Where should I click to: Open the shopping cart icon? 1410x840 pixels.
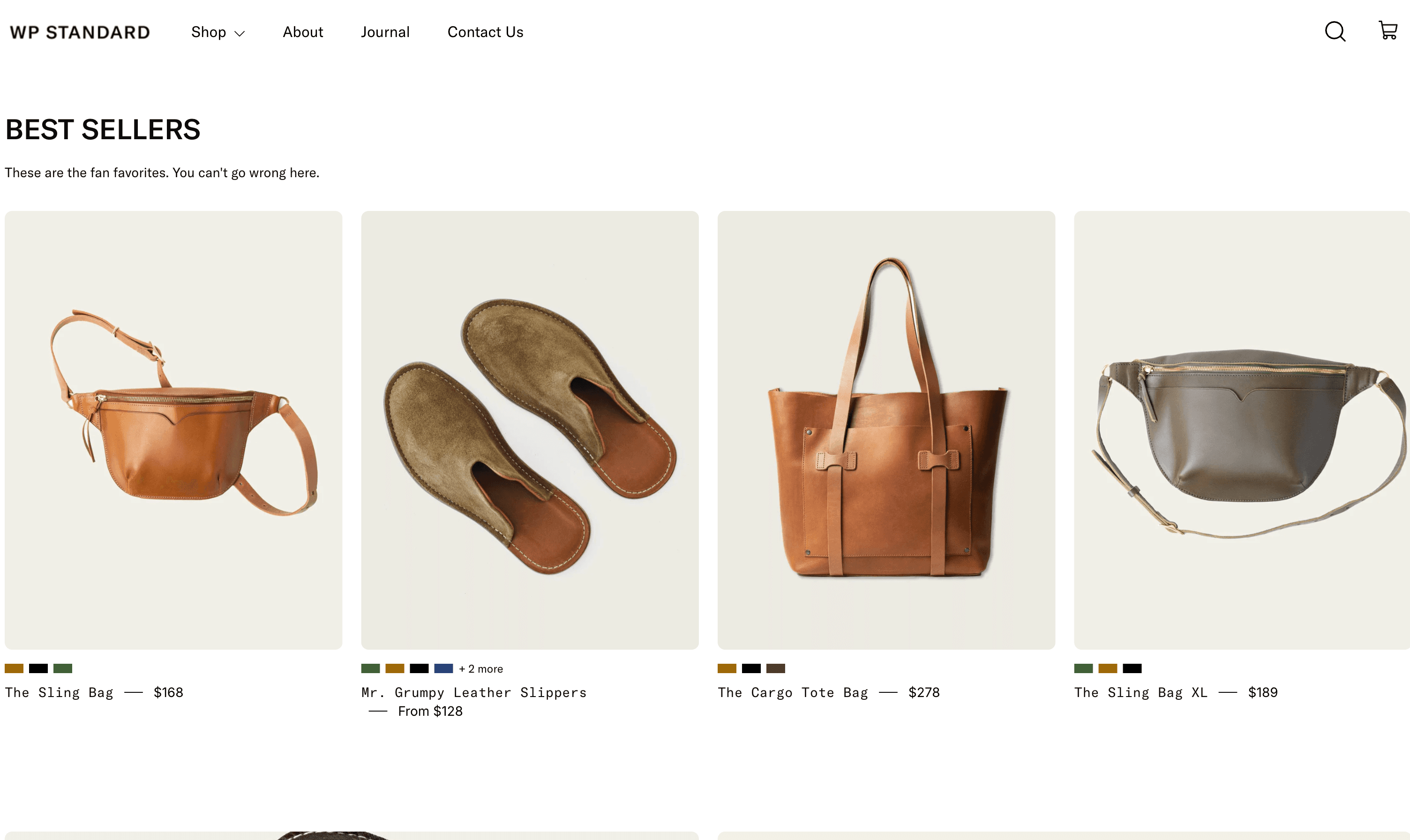pos(1387,30)
